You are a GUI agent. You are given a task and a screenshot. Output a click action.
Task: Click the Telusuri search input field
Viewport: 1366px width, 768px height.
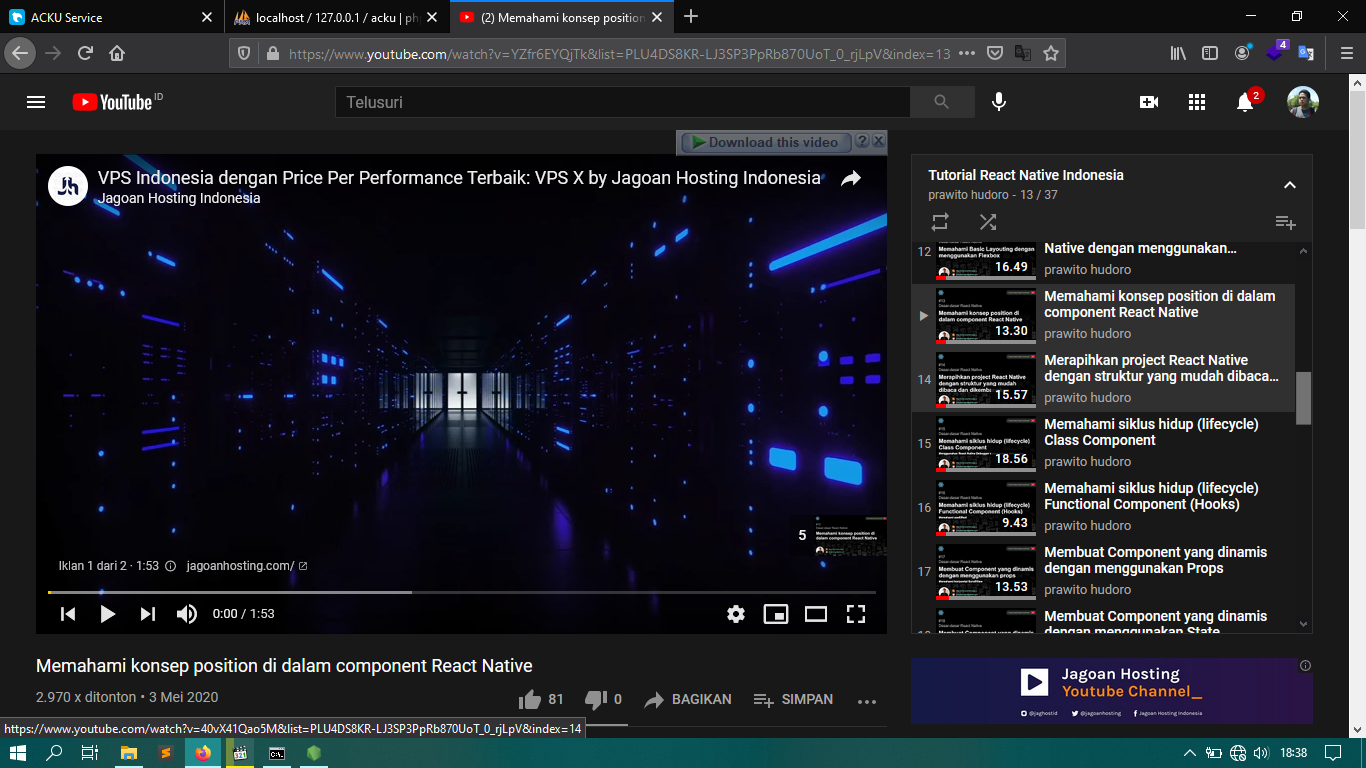point(622,102)
